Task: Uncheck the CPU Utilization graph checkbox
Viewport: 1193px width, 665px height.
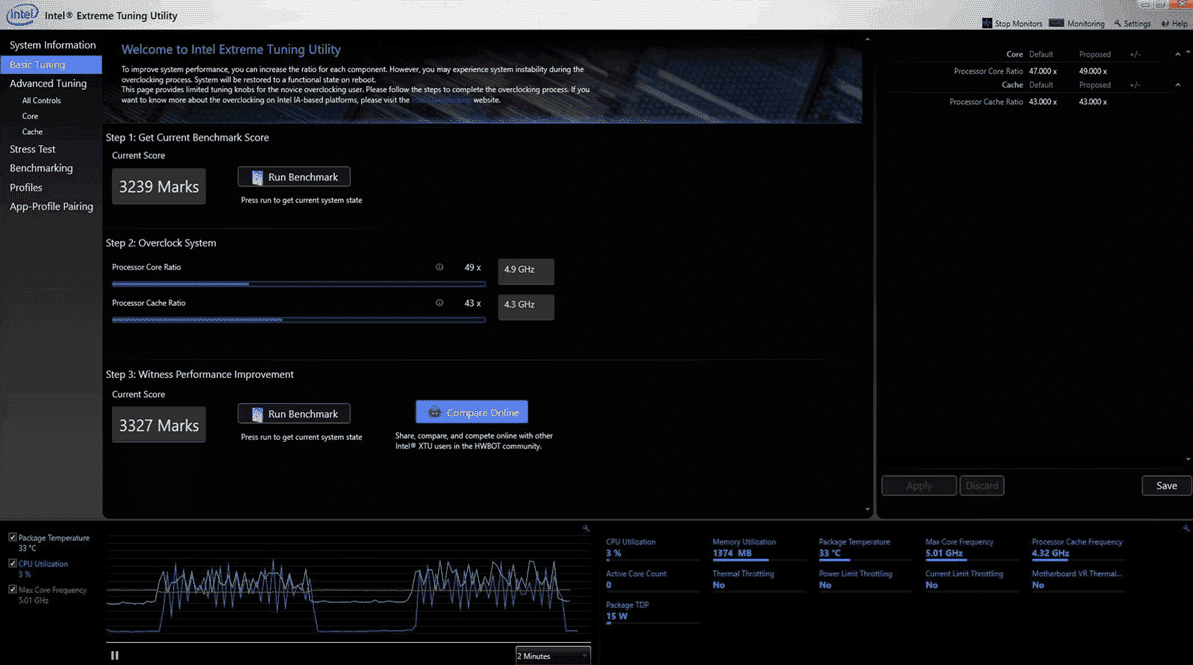Action: pyautogui.click(x=12, y=564)
